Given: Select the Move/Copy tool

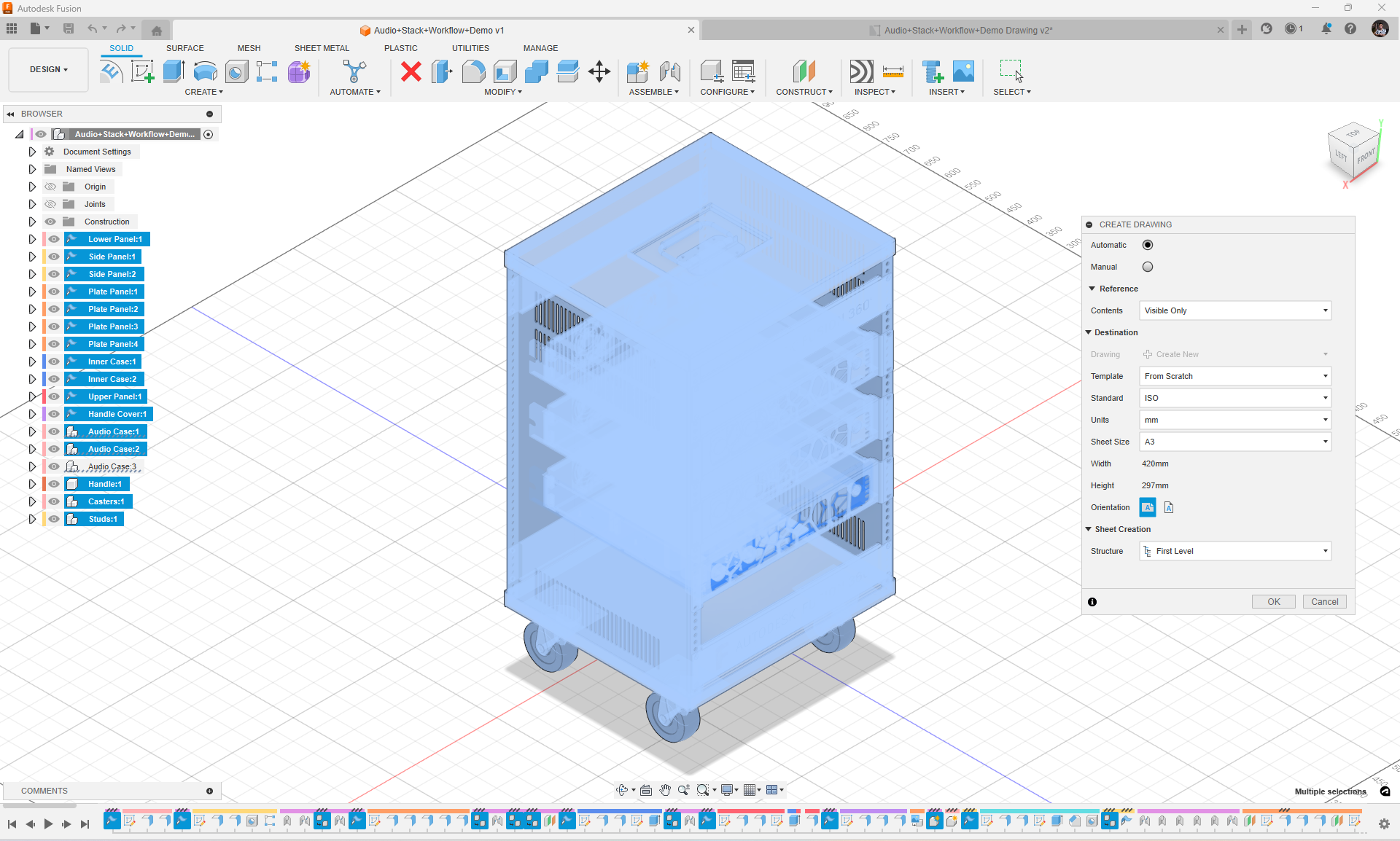Looking at the screenshot, I should (599, 71).
